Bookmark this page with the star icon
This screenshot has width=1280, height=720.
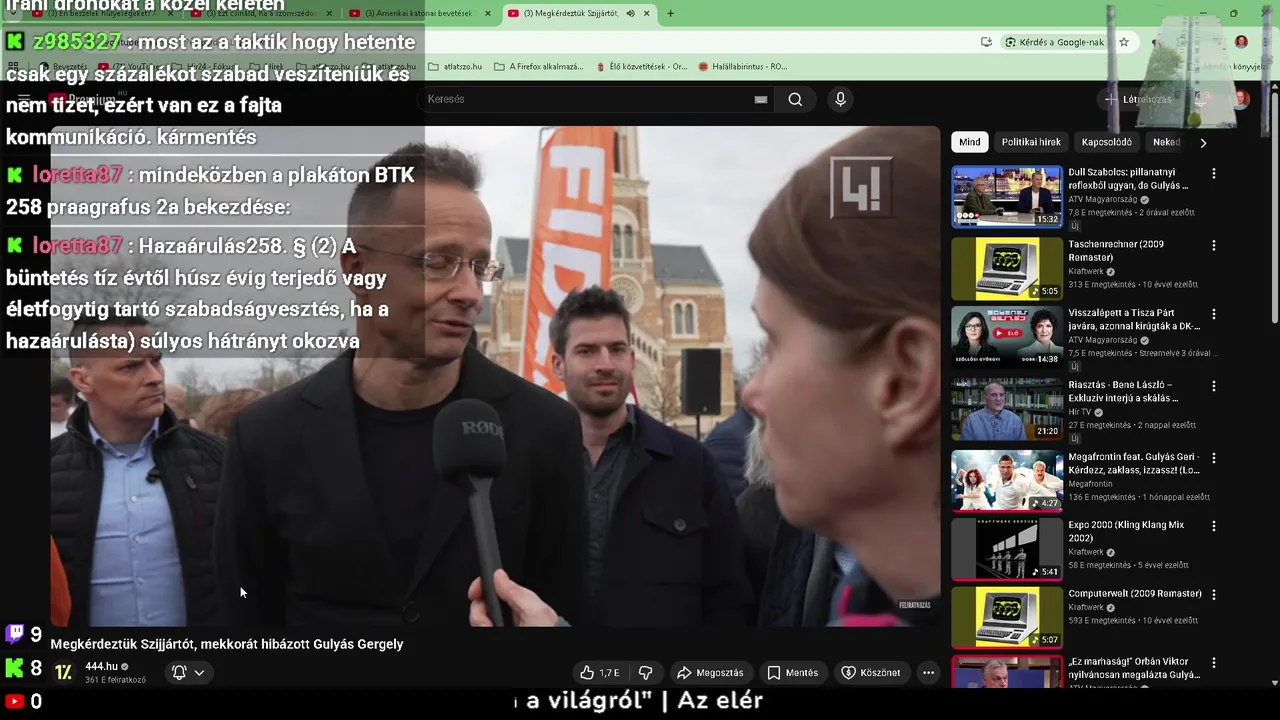[x=1124, y=42]
